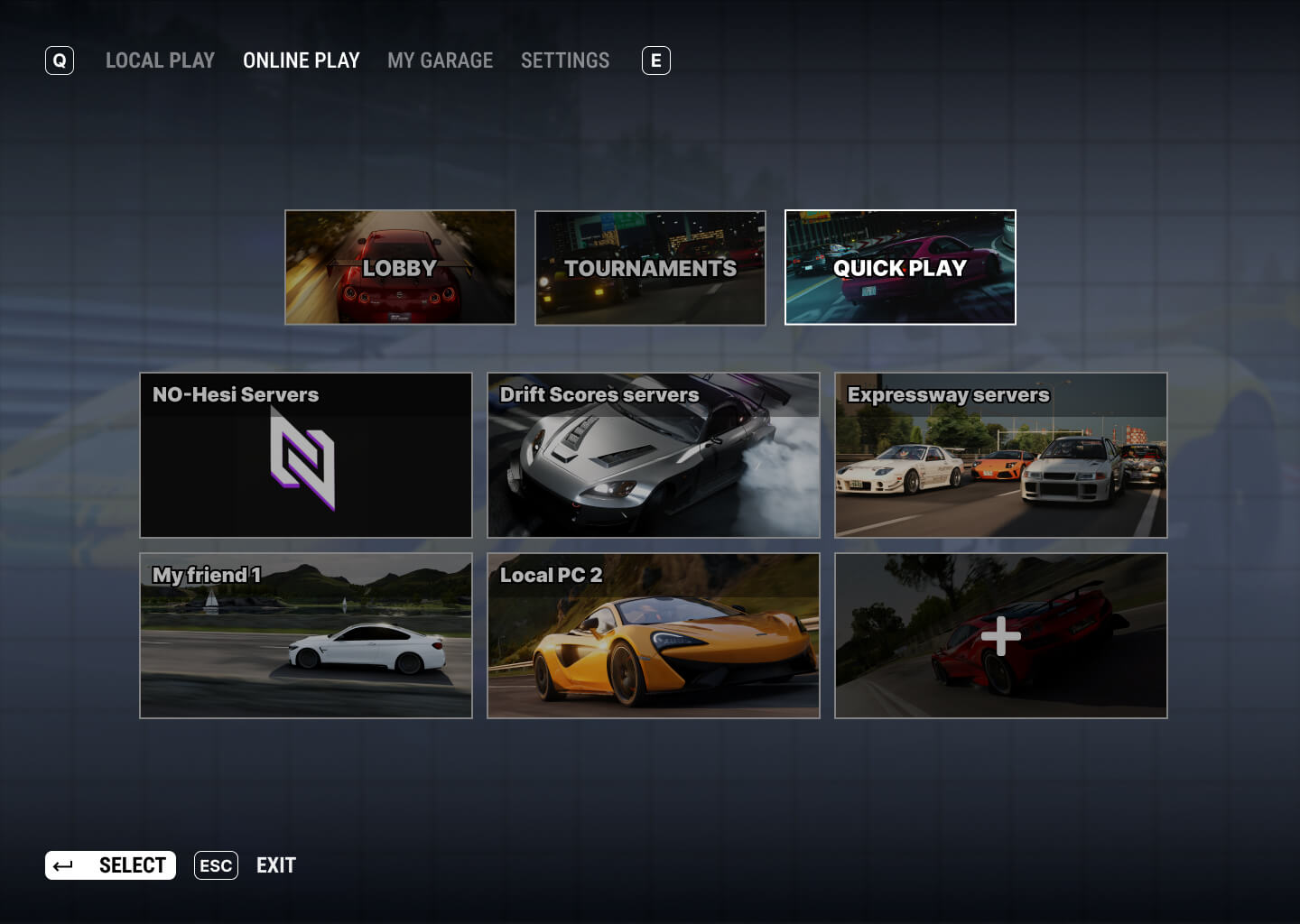Click the NO-Hesi logo emblem
Screen dimensions: 1300x924
tap(303, 458)
